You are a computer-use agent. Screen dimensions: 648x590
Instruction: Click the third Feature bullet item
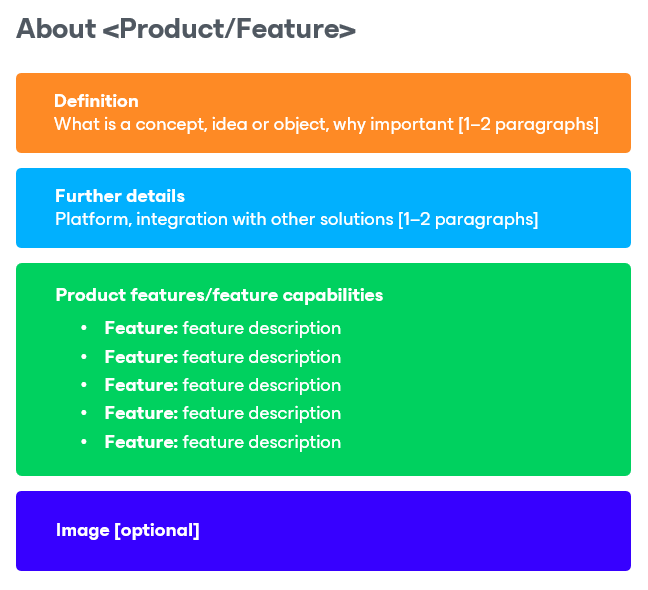pyautogui.click(x=223, y=385)
